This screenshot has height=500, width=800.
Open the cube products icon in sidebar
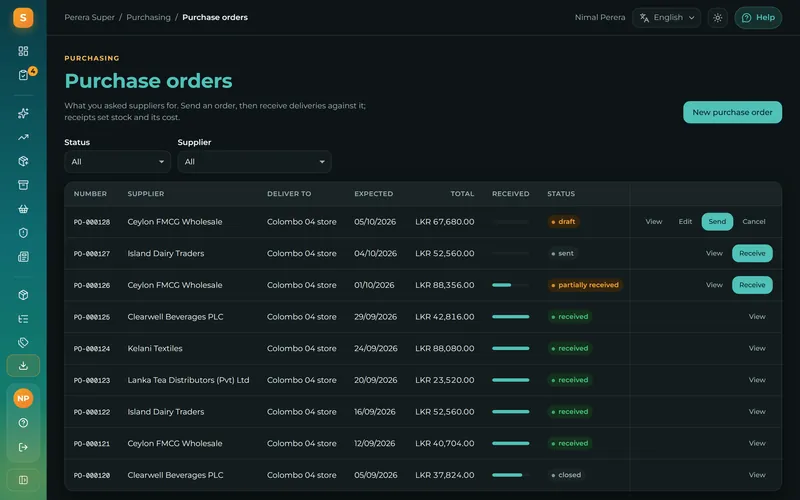23,295
